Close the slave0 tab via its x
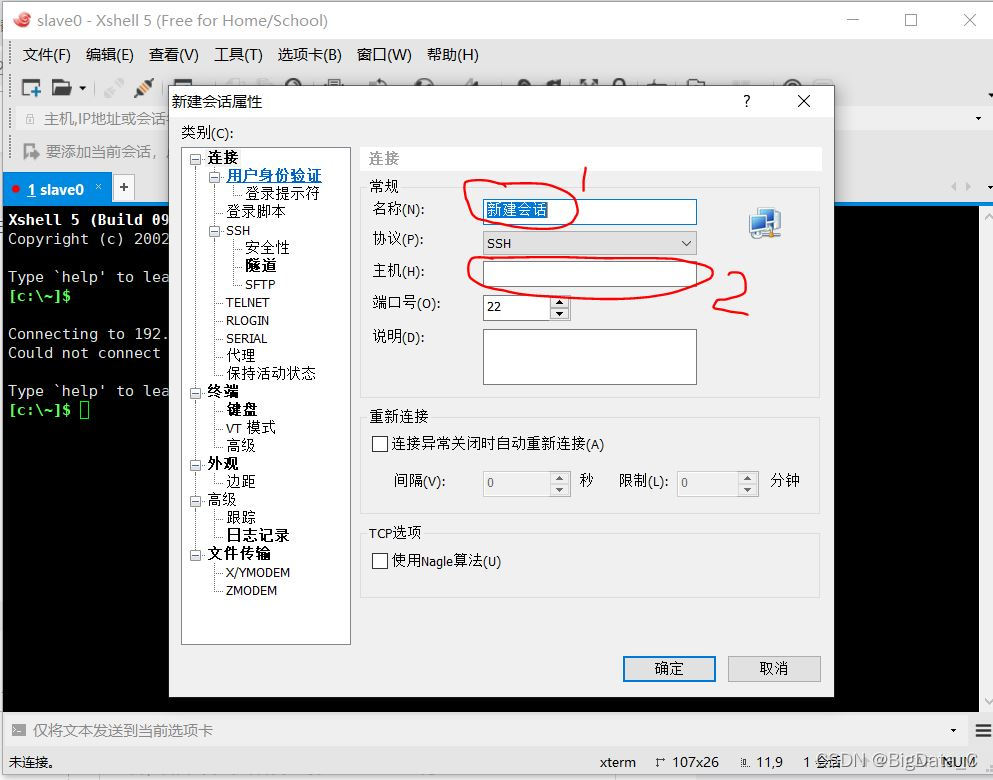Image resolution: width=993 pixels, height=780 pixels. pyautogui.click(x=98, y=187)
